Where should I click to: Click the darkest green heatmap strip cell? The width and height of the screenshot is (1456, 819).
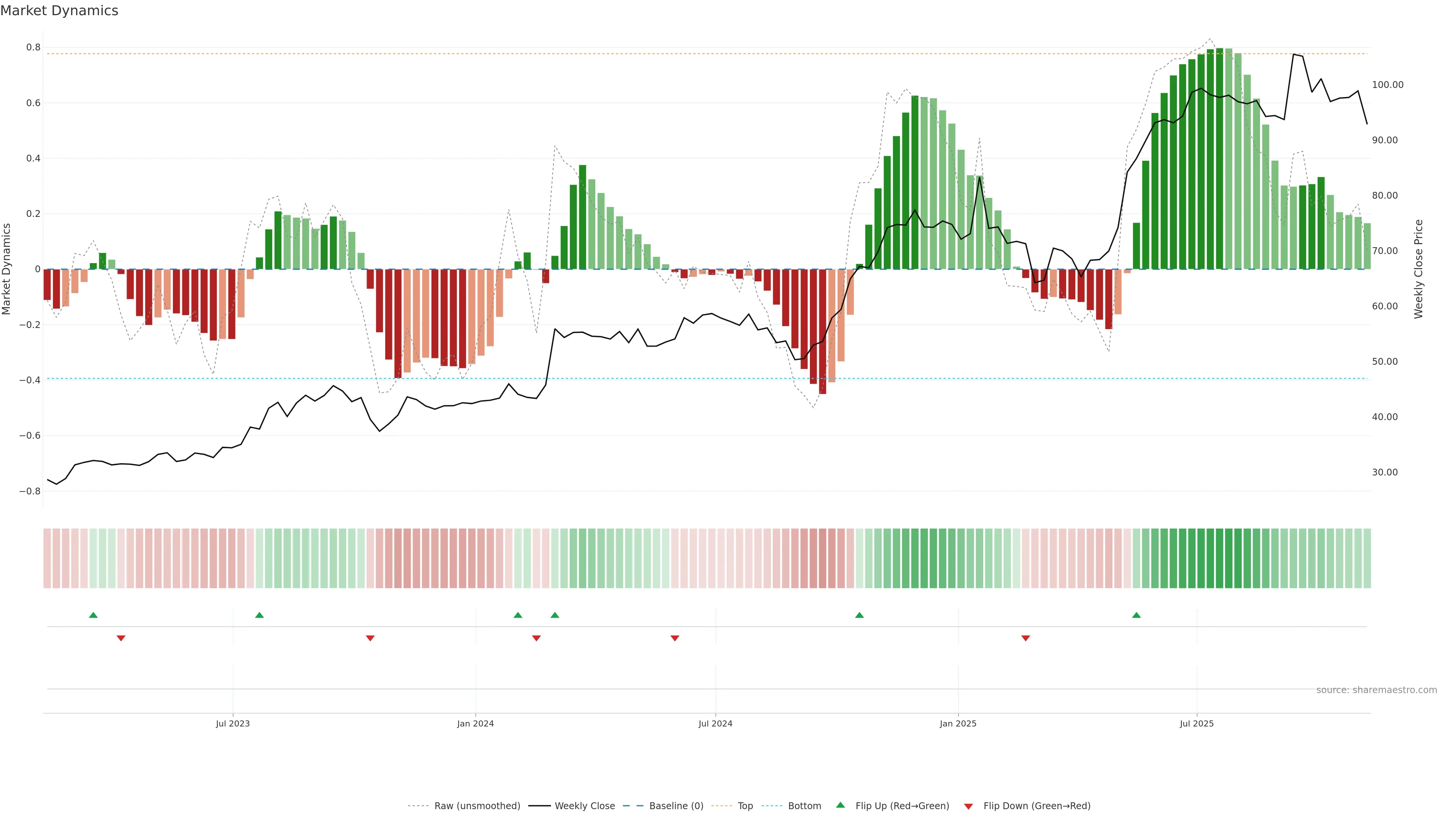1219,558
